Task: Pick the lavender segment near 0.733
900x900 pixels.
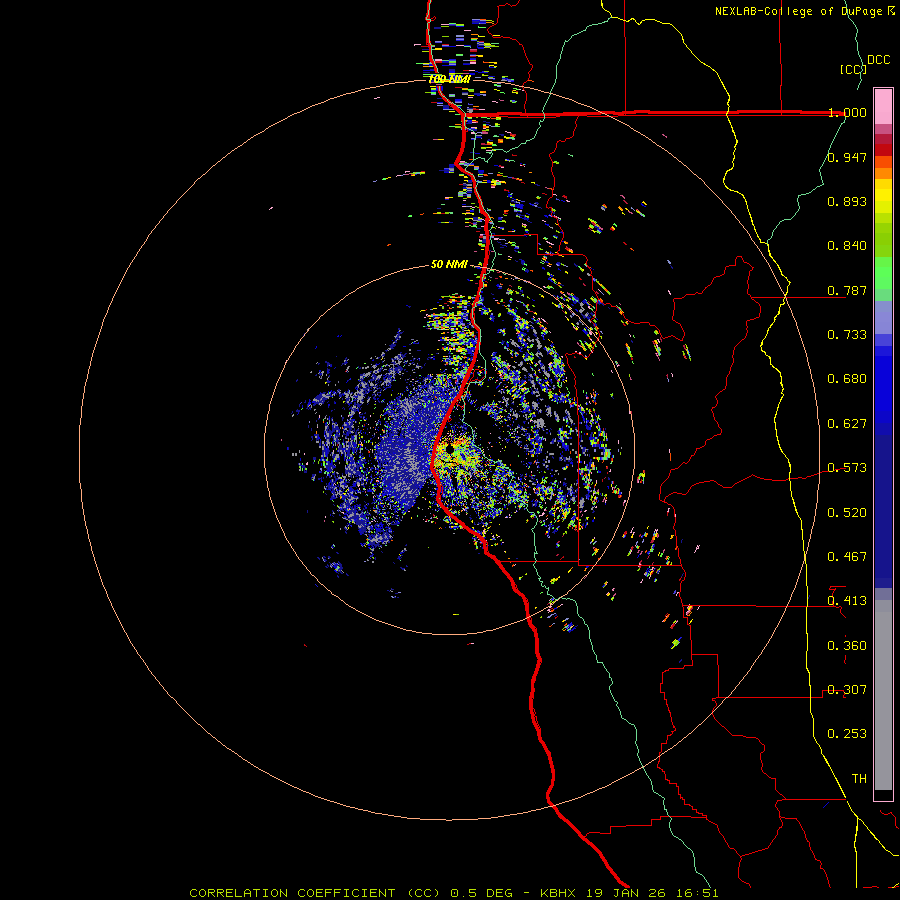Action: tap(883, 317)
